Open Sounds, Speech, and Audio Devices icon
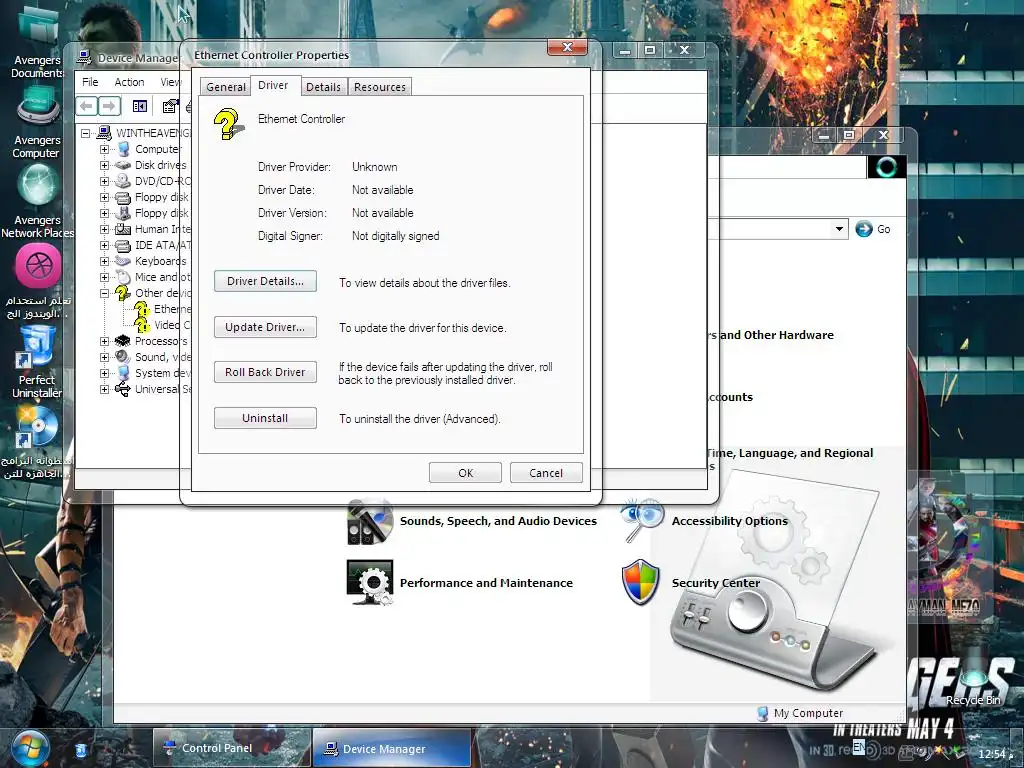The image size is (1024, 768). point(370,522)
